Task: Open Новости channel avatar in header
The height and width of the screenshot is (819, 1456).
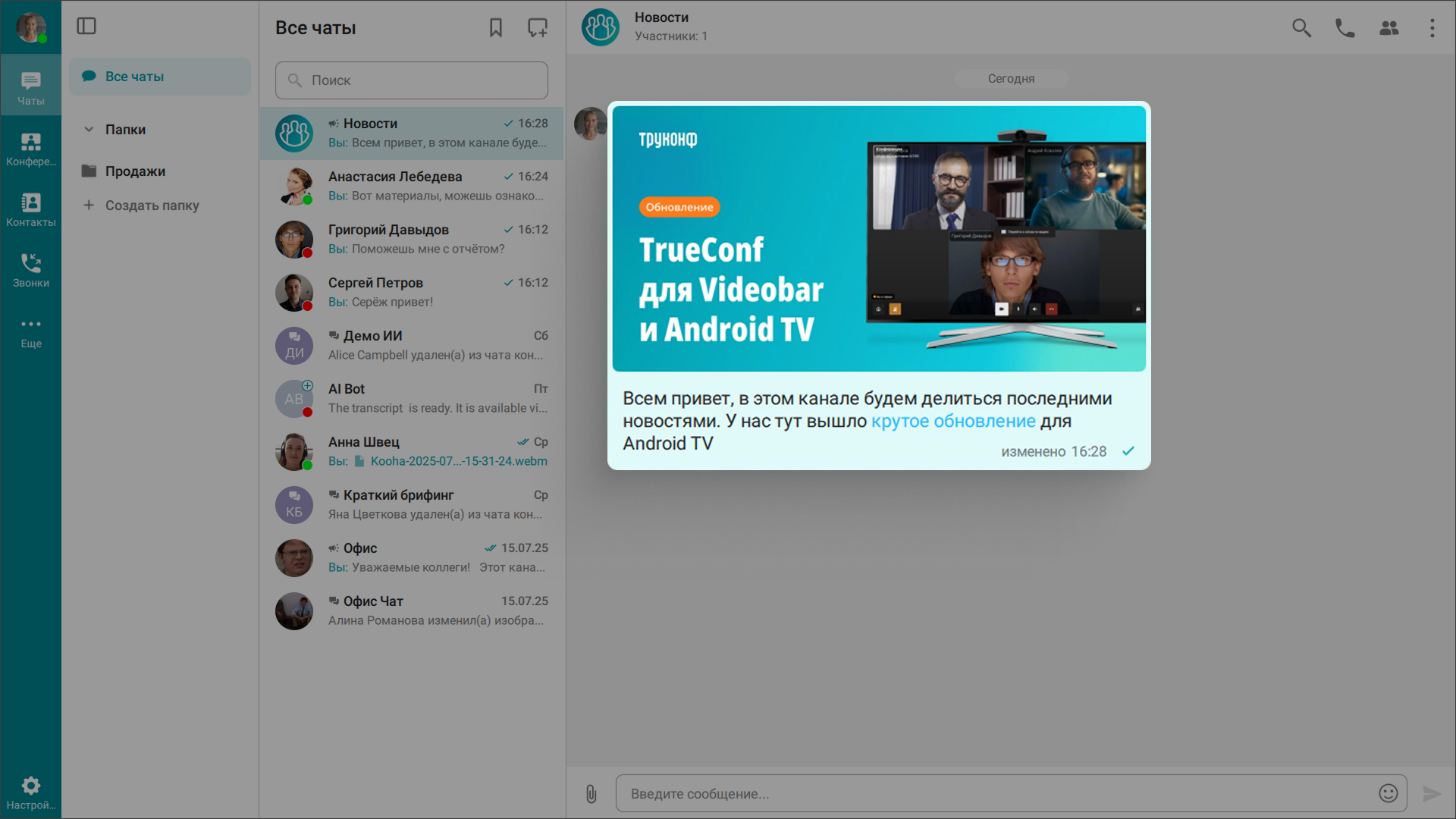Action: coord(601,27)
